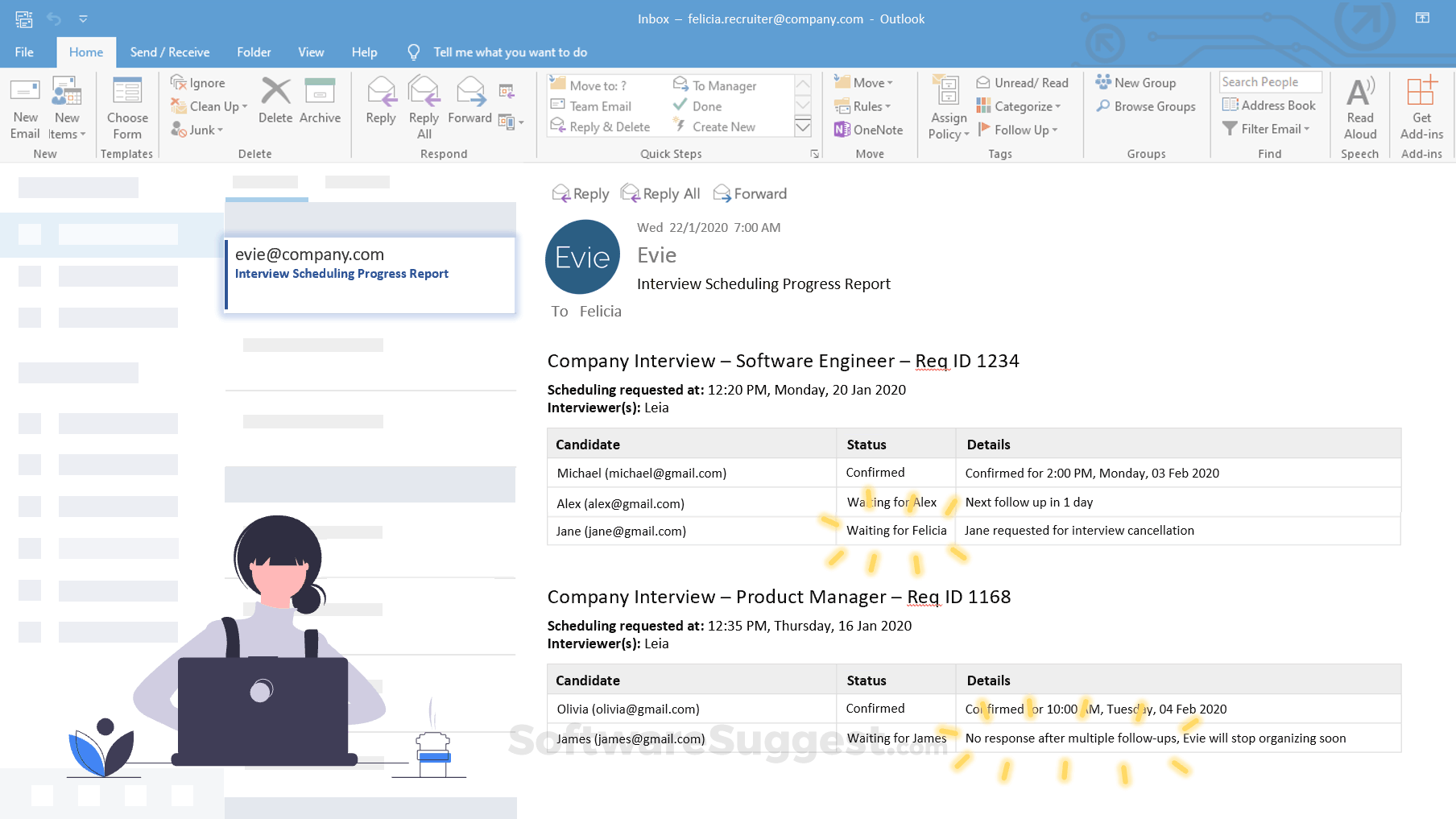
Task: Click Browse Groups
Action: 1146,106
